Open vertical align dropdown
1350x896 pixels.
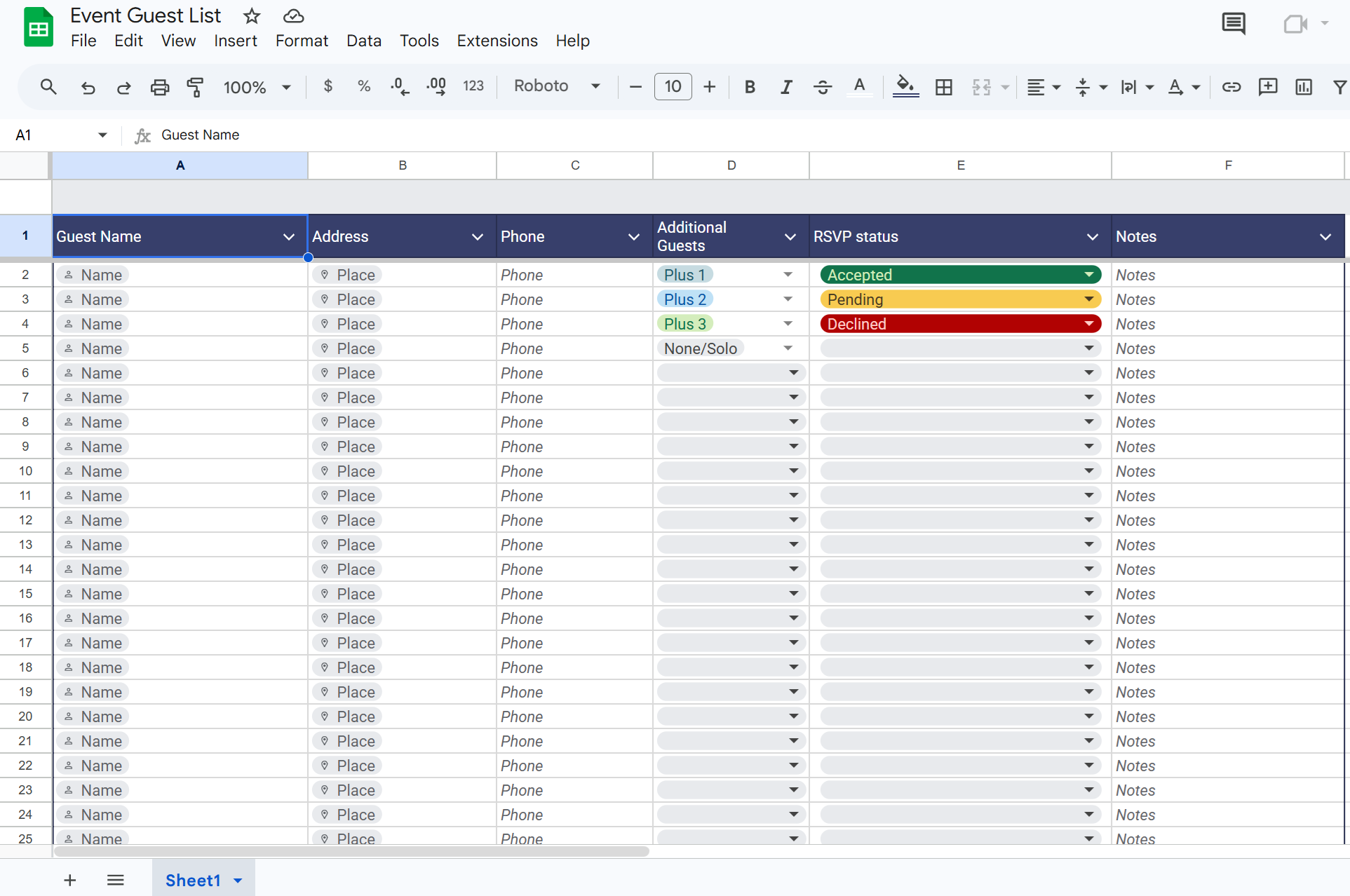[1091, 87]
